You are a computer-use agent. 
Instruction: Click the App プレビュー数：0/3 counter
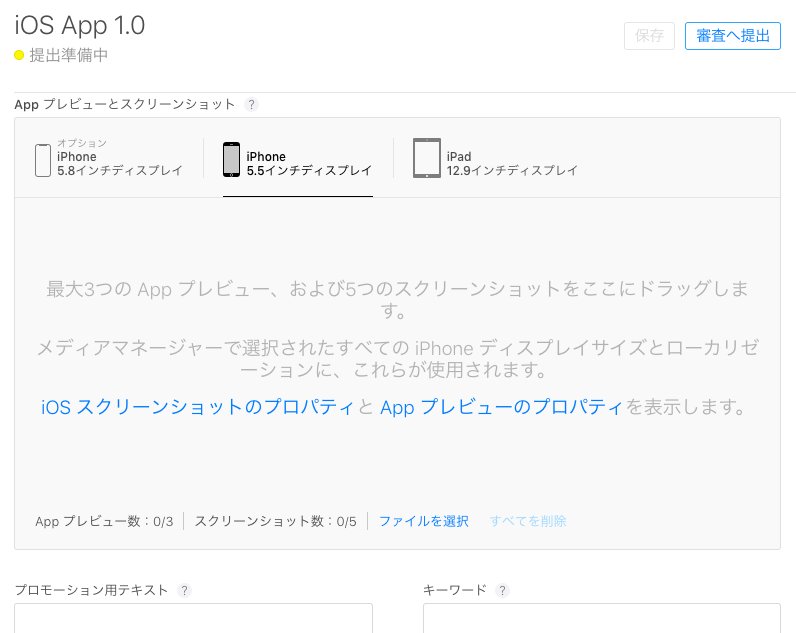tap(104, 521)
